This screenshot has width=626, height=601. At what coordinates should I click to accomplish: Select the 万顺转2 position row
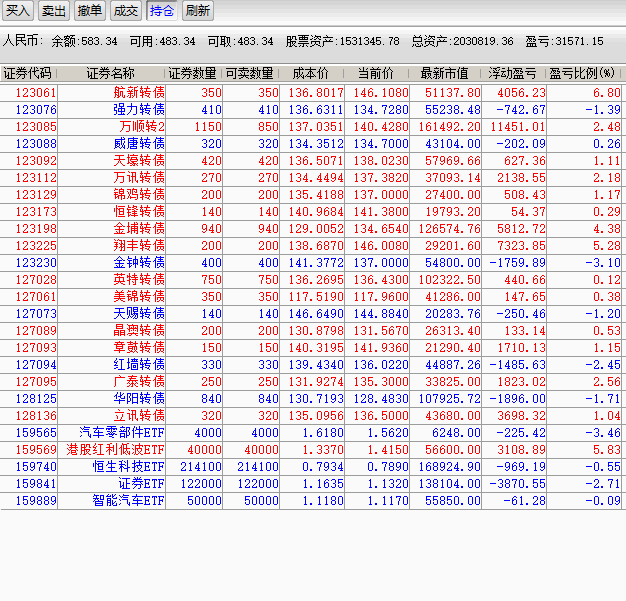pos(141,126)
